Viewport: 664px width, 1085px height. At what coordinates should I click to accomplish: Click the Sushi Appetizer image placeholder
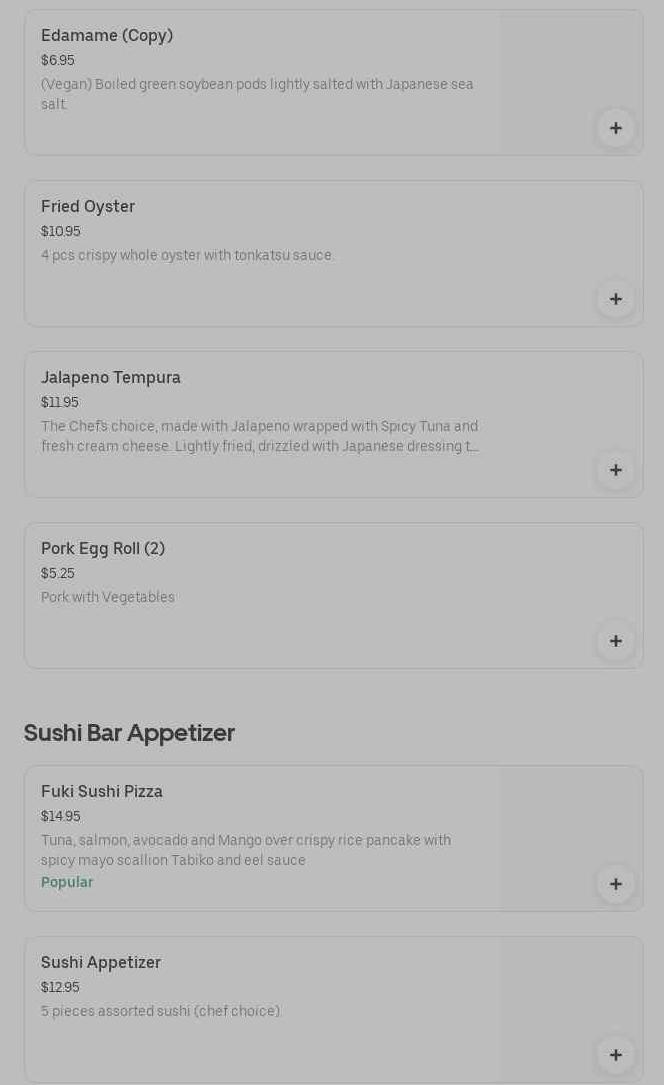[570, 995]
